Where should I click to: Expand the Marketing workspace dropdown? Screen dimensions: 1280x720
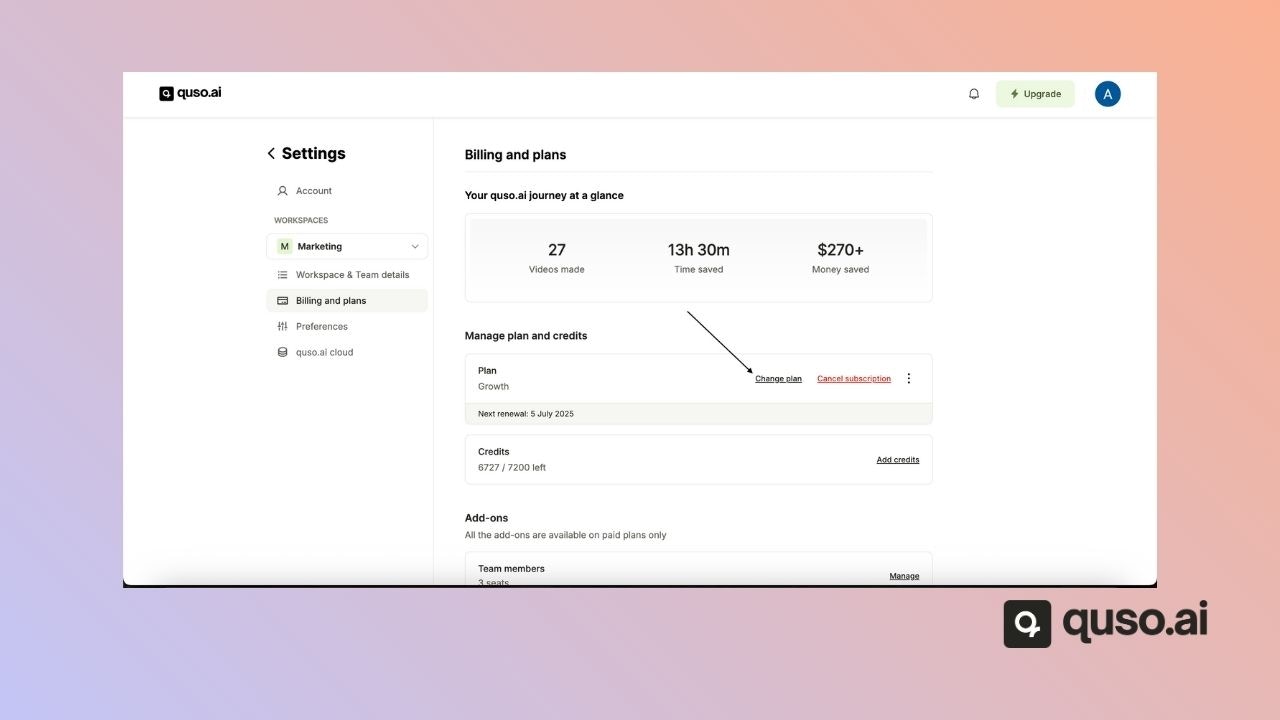[x=347, y=246]
